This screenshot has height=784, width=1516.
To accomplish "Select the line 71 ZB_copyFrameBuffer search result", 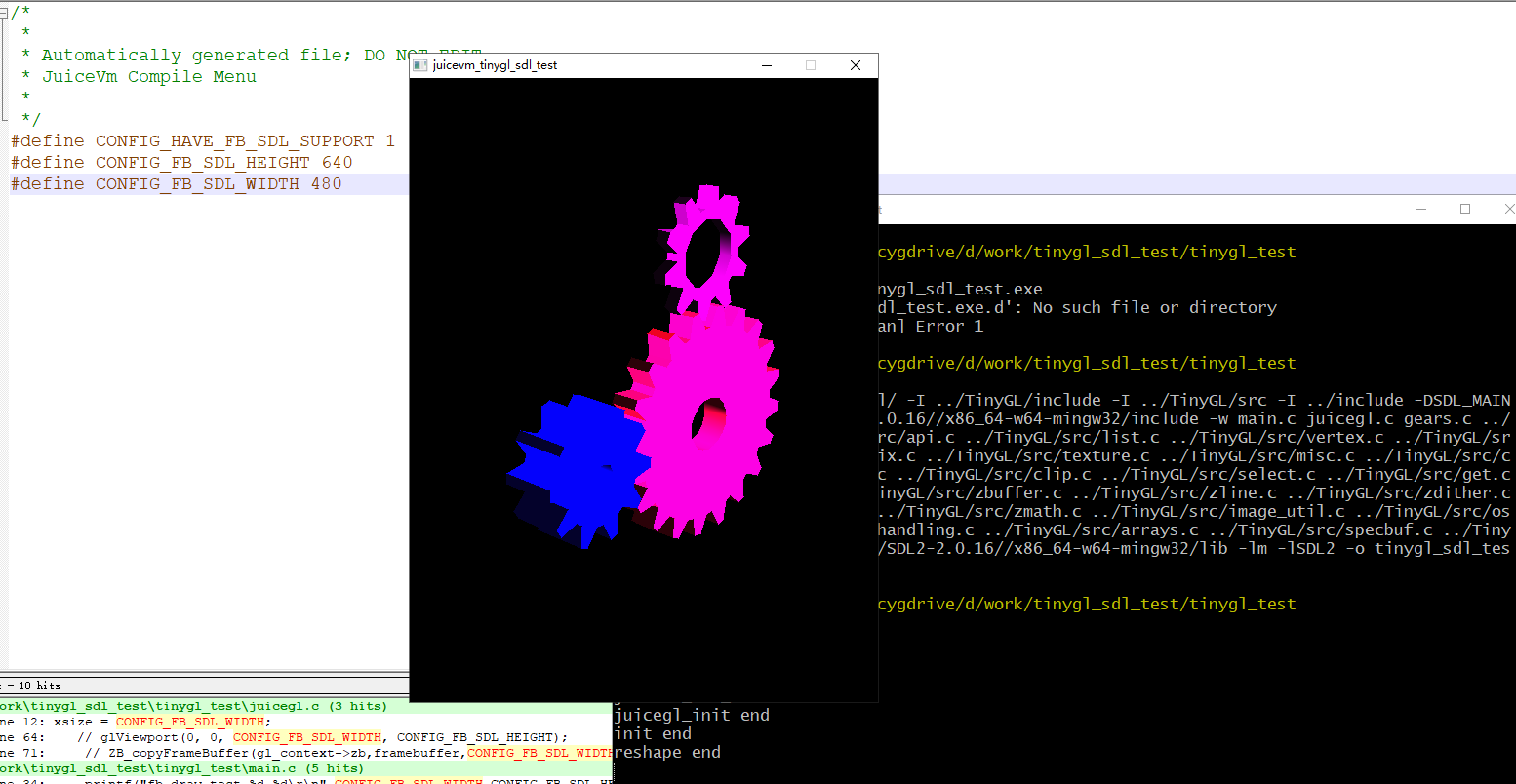I will coord(293,753).
